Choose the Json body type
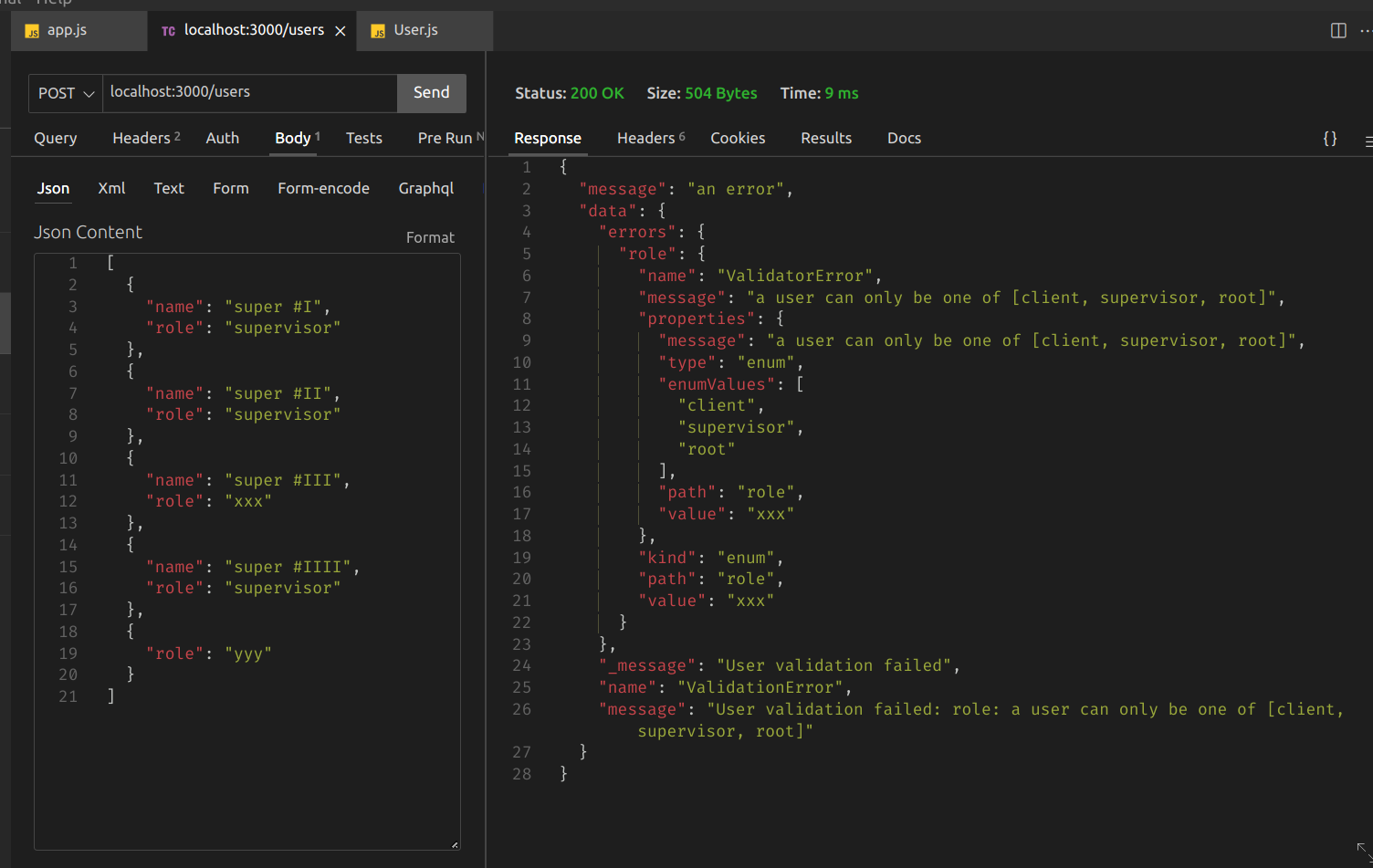Image resolution: width=1373 pixels, height=868 pixels. 53,188
